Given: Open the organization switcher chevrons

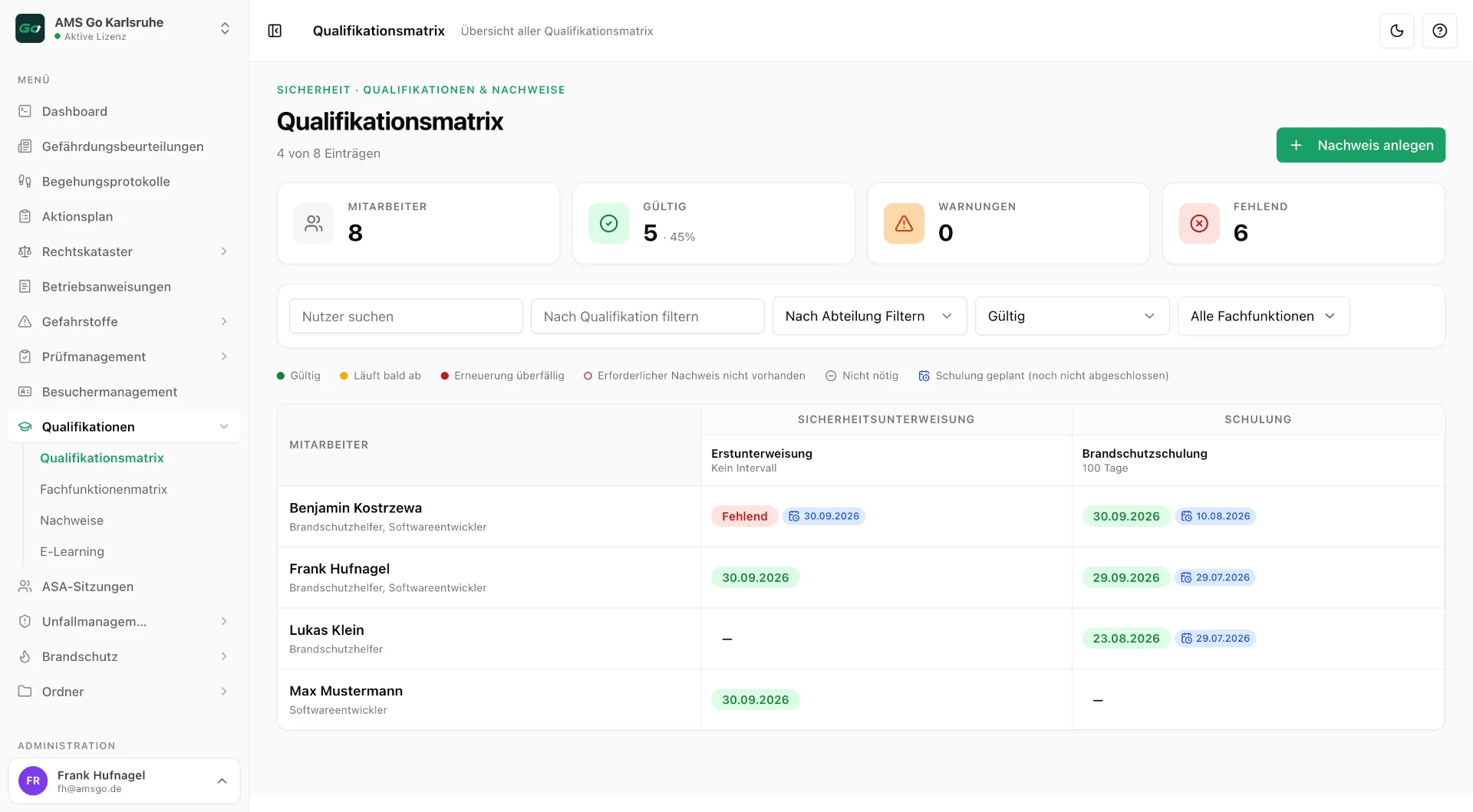Looking at the screenshot, I should 225,28.
